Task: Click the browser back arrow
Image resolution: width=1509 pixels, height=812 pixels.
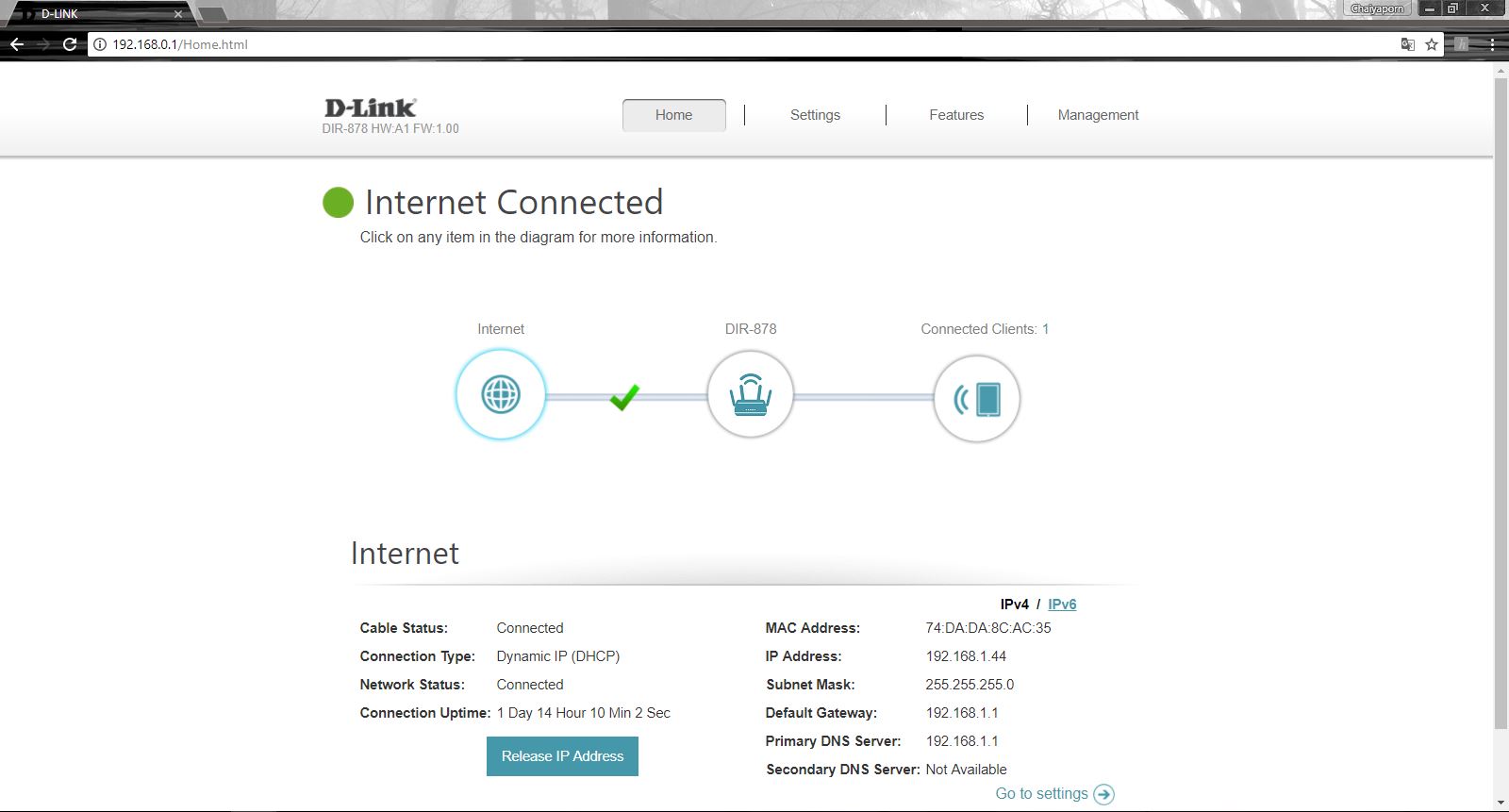Action: tap(17, 44)
